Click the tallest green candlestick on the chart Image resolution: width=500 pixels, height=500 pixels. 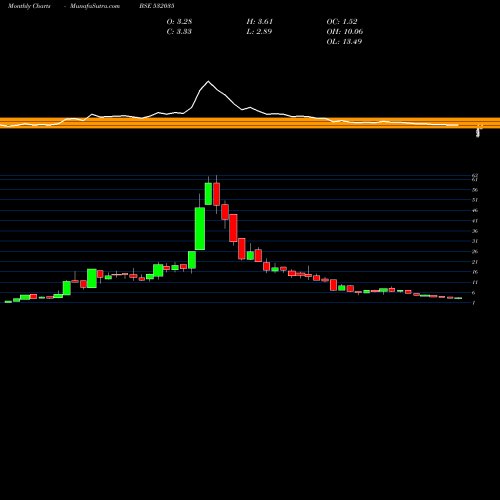point(200,229)
